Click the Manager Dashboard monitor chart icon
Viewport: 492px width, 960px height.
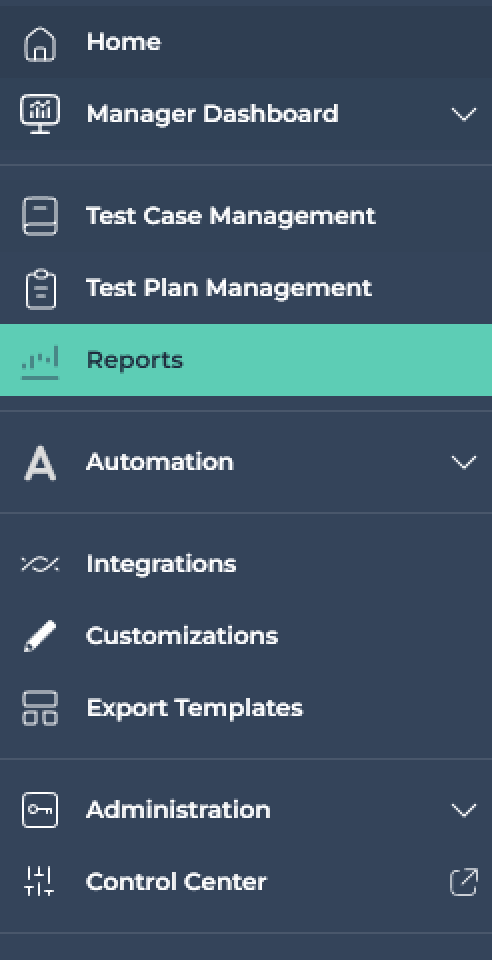[x=40, y=114]
